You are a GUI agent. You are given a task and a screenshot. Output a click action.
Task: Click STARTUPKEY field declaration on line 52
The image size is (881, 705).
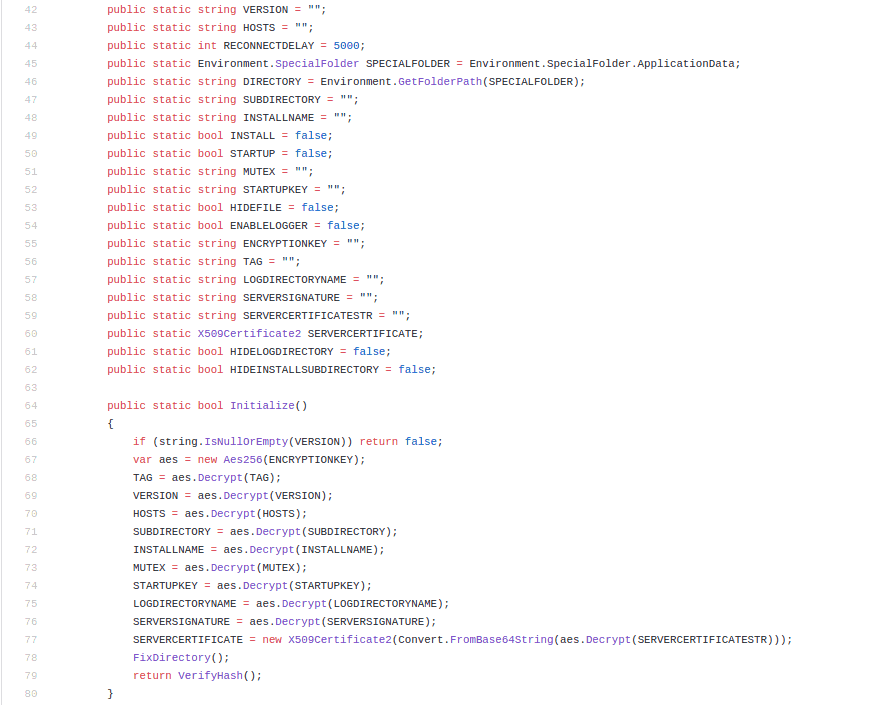(x=275, y=189)
